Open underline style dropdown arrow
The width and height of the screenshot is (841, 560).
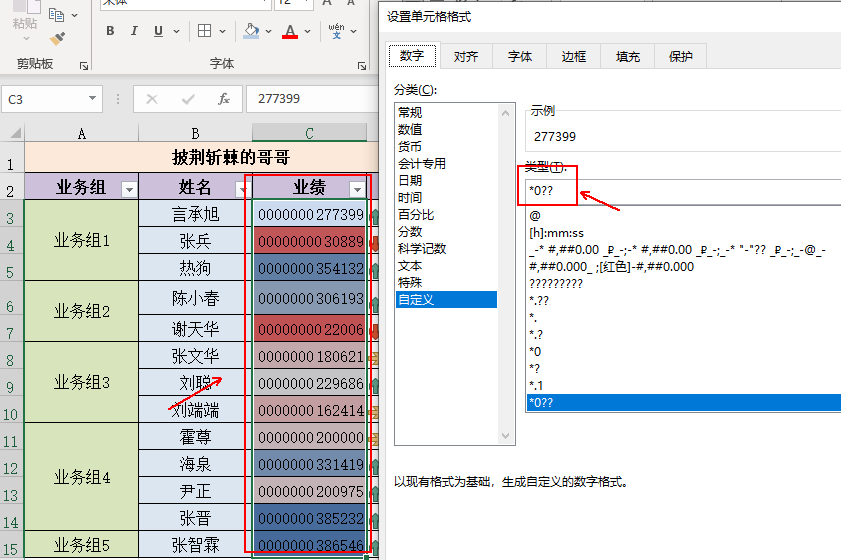click(x=176, y=31)
